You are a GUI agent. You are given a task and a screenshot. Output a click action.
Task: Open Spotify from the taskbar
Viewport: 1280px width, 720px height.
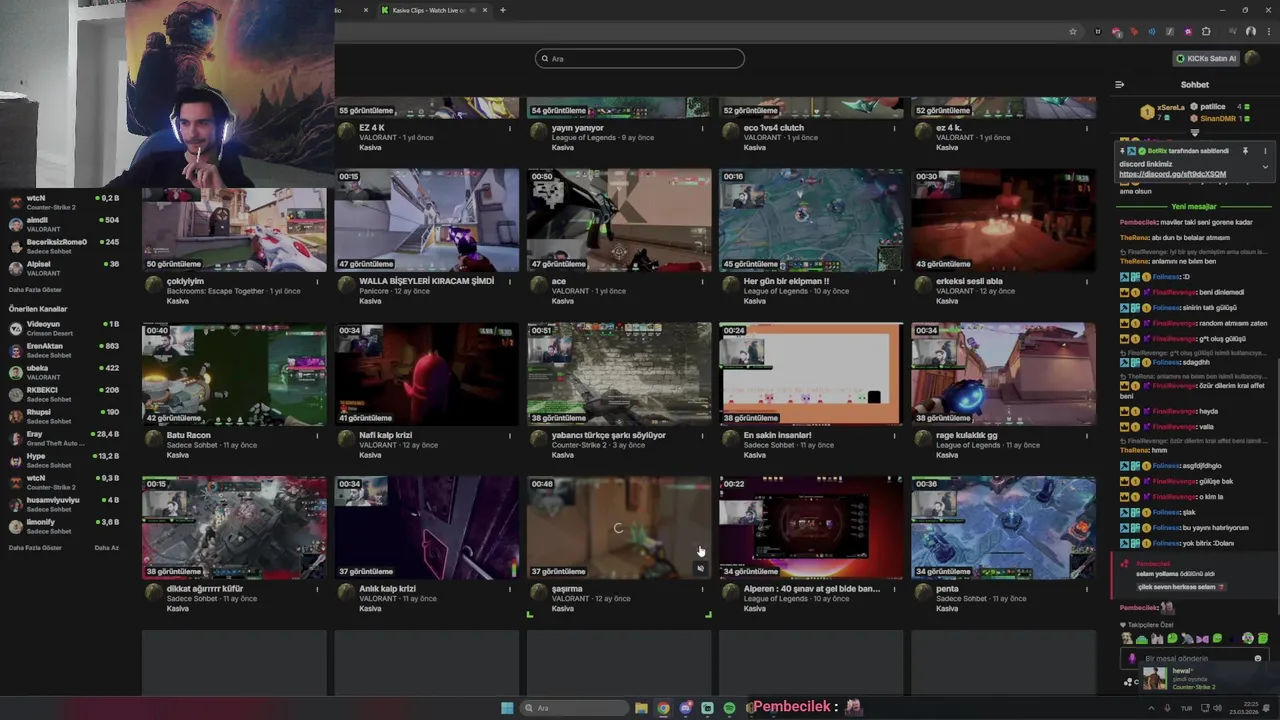click(x=729, y=708)
